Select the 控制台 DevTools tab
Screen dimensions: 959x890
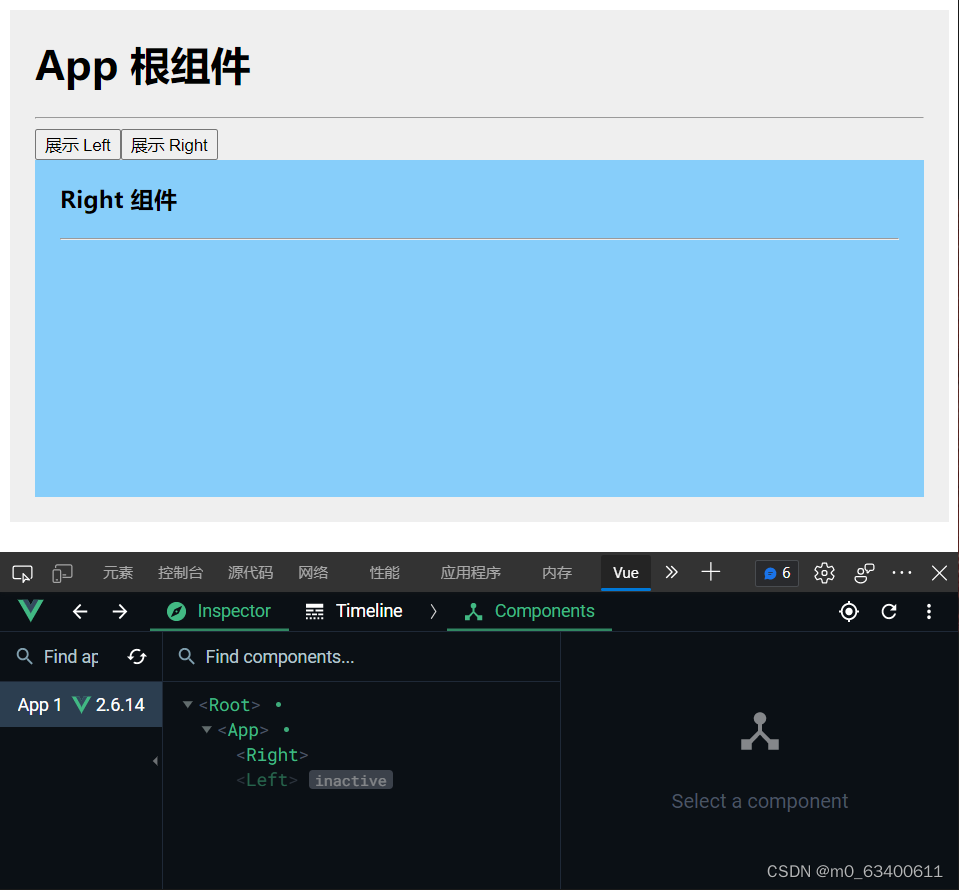180,572
